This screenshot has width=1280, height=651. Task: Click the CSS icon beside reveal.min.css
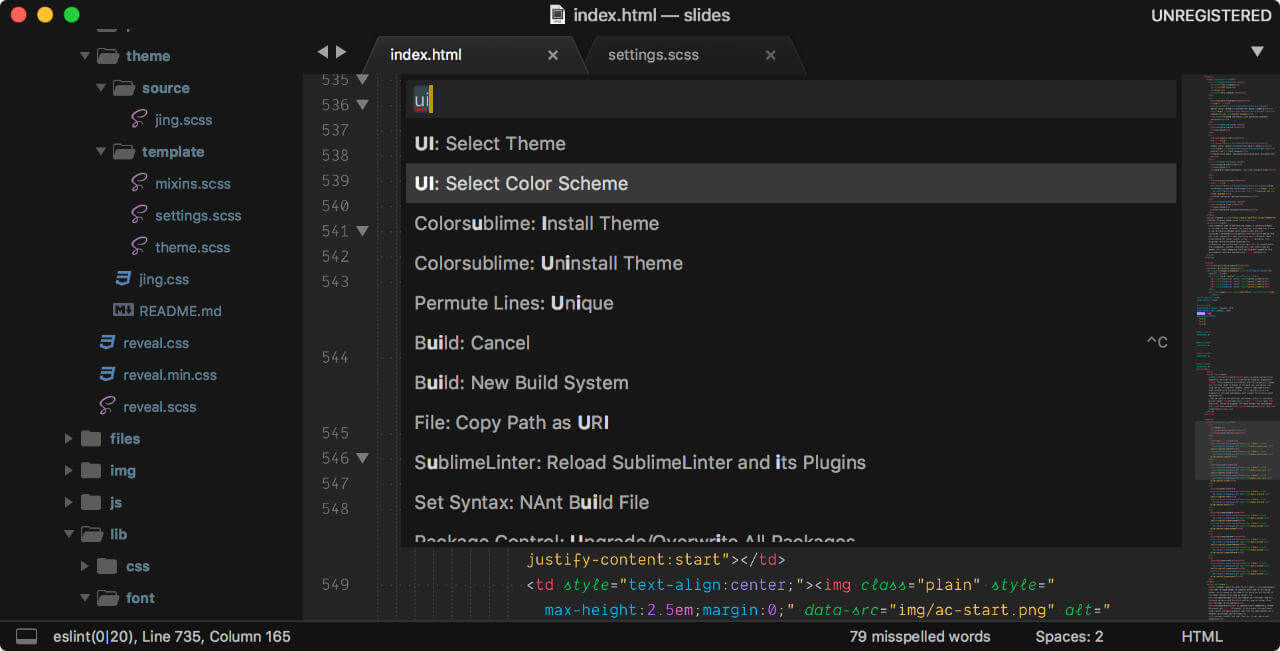tap(109, 375)
